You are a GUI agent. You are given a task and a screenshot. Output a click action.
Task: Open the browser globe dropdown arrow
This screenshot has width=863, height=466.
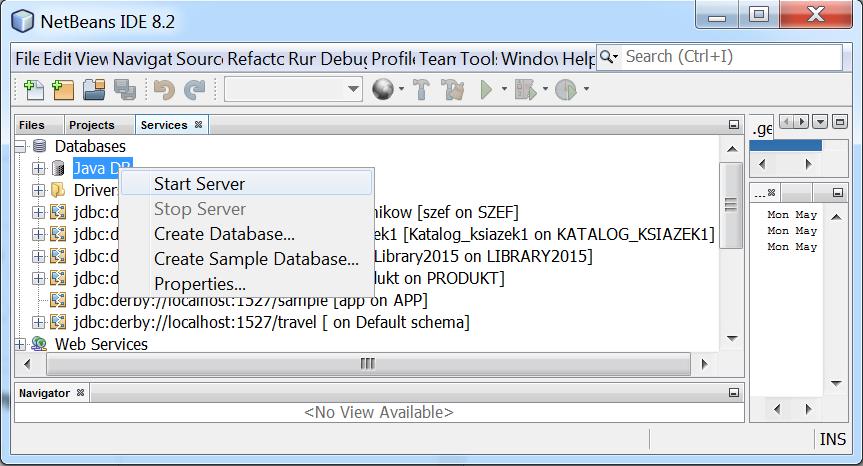click(402, 89)
